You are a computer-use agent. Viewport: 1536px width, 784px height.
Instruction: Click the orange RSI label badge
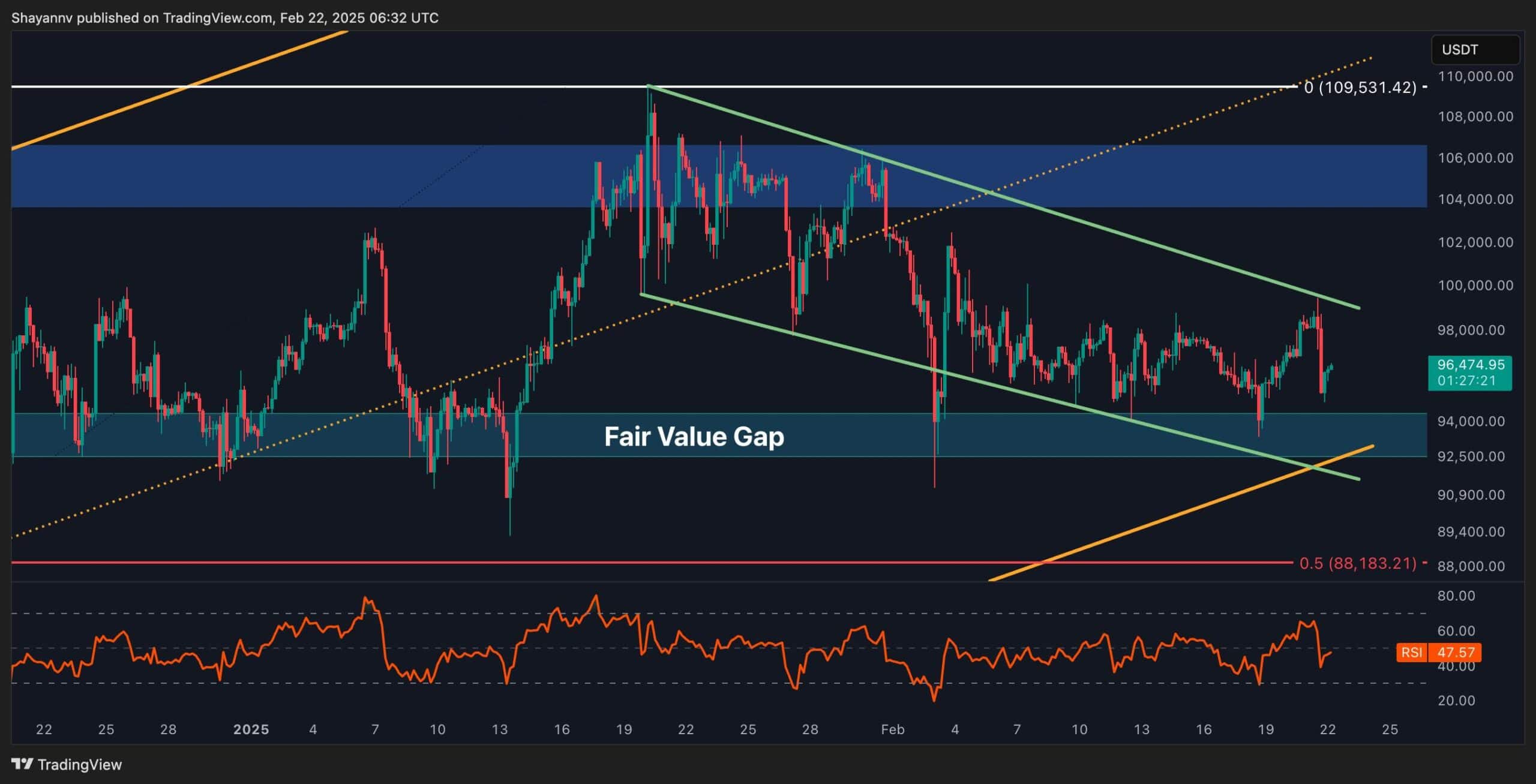click(x=1412, y=652)
